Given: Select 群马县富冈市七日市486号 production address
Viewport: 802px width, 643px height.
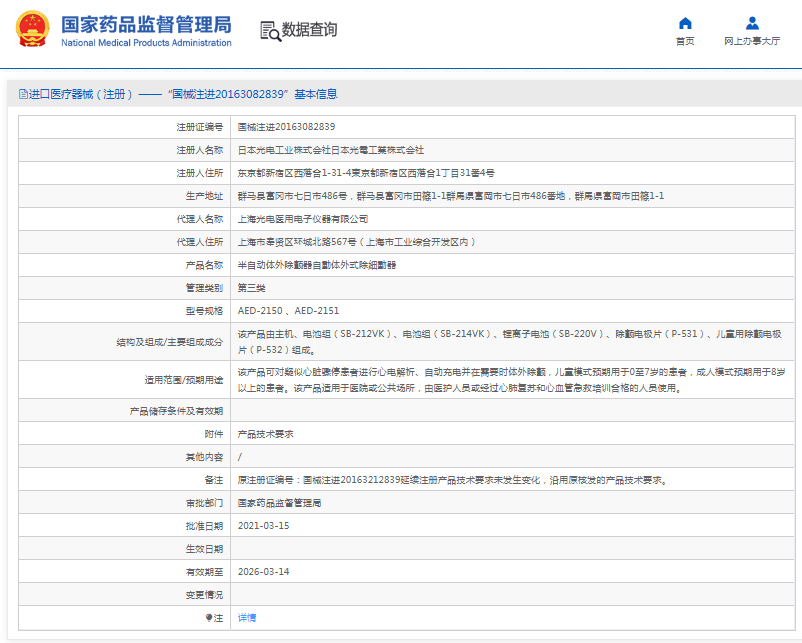Looking at the screenshot, I should (x=451, y=196).
